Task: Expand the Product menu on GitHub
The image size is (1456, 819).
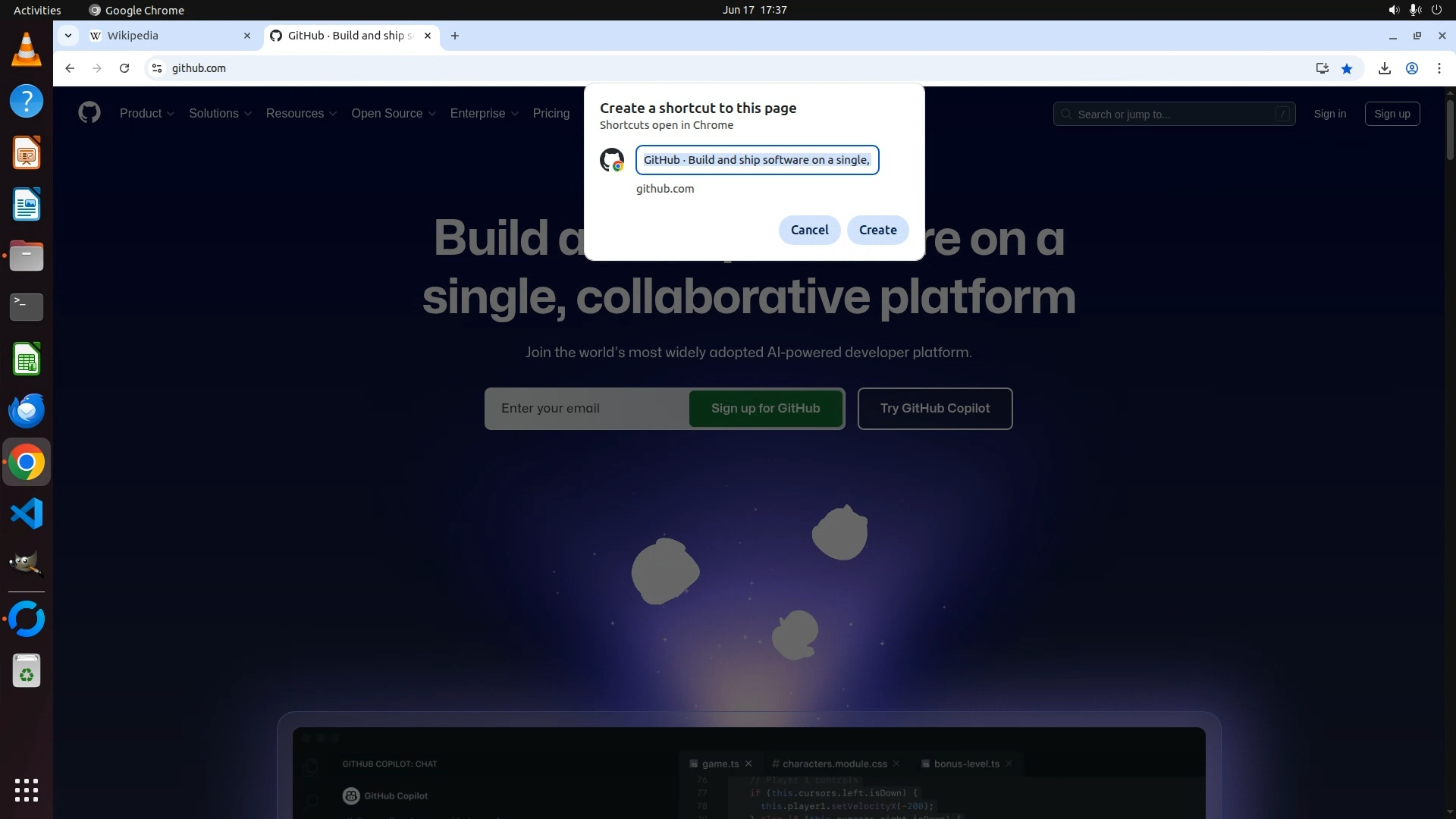Action: (x=147, y=113)
